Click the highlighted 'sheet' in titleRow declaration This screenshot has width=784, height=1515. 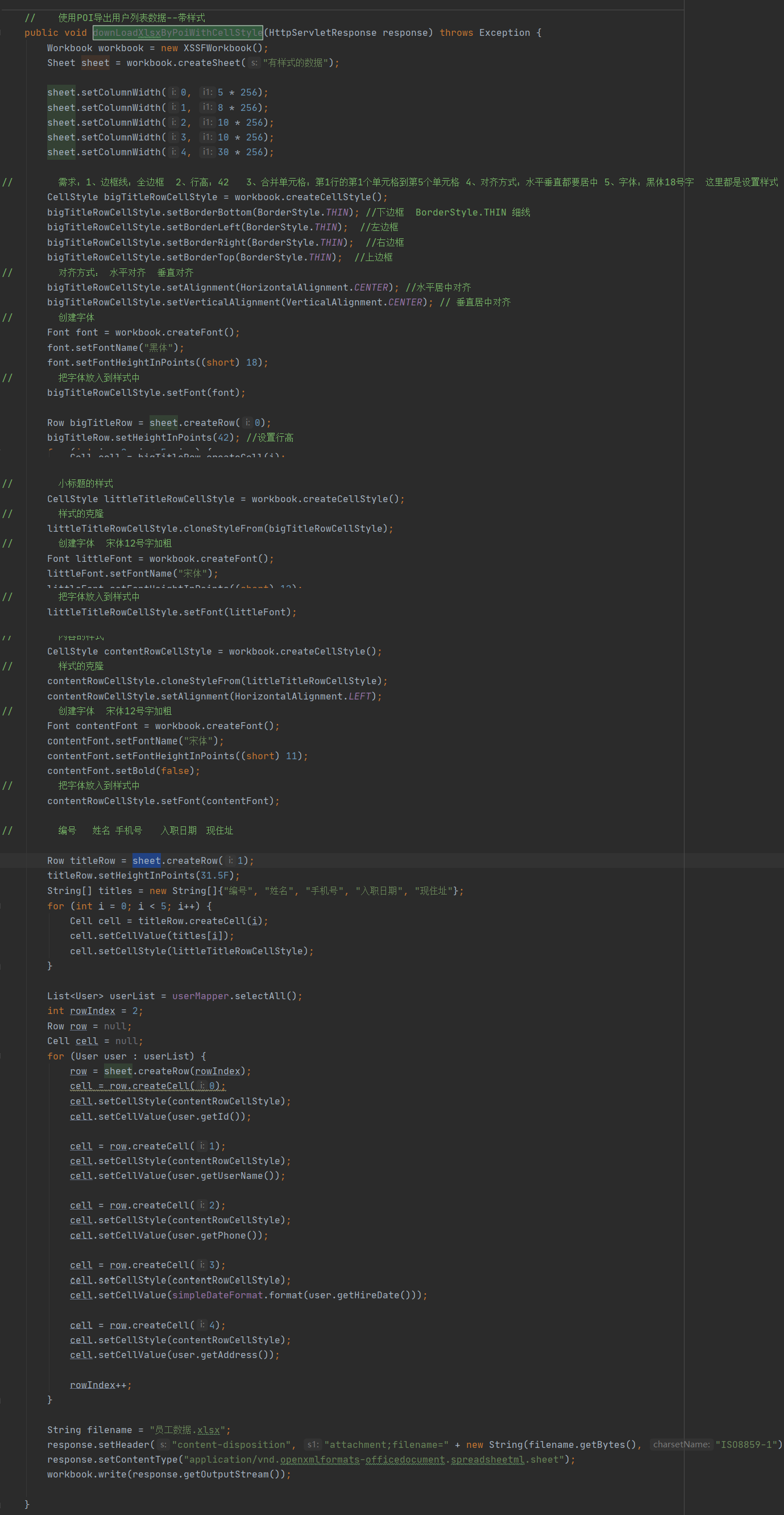click(147, 860)
